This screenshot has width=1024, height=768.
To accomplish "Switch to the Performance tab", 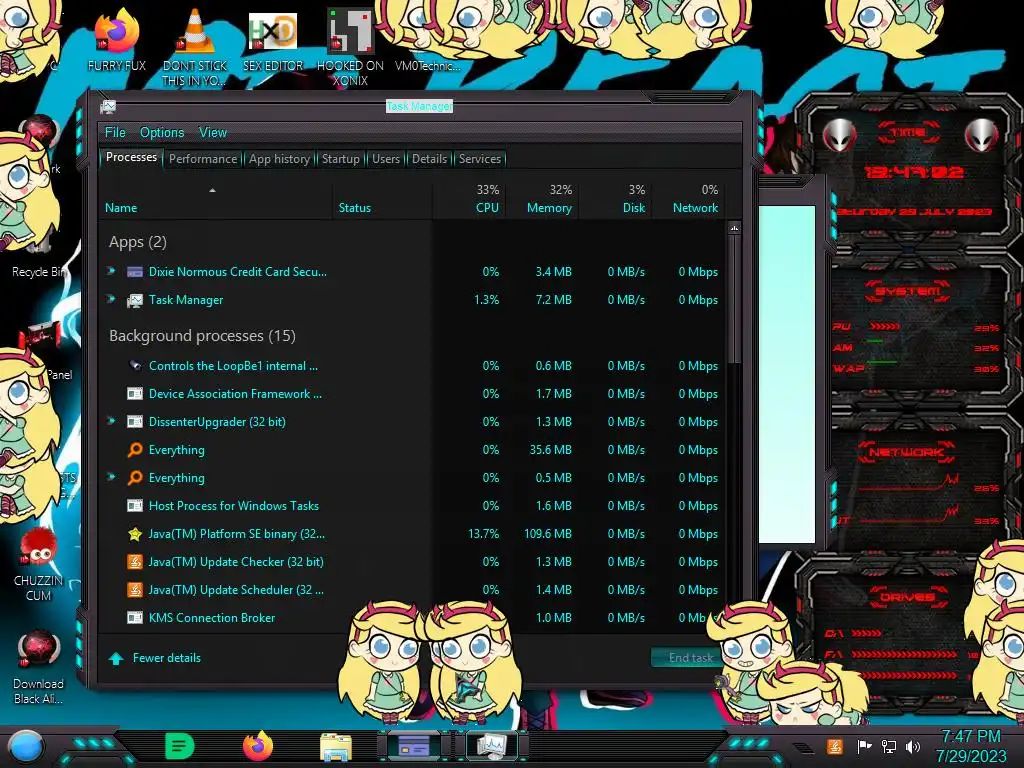I will [203, 159].
